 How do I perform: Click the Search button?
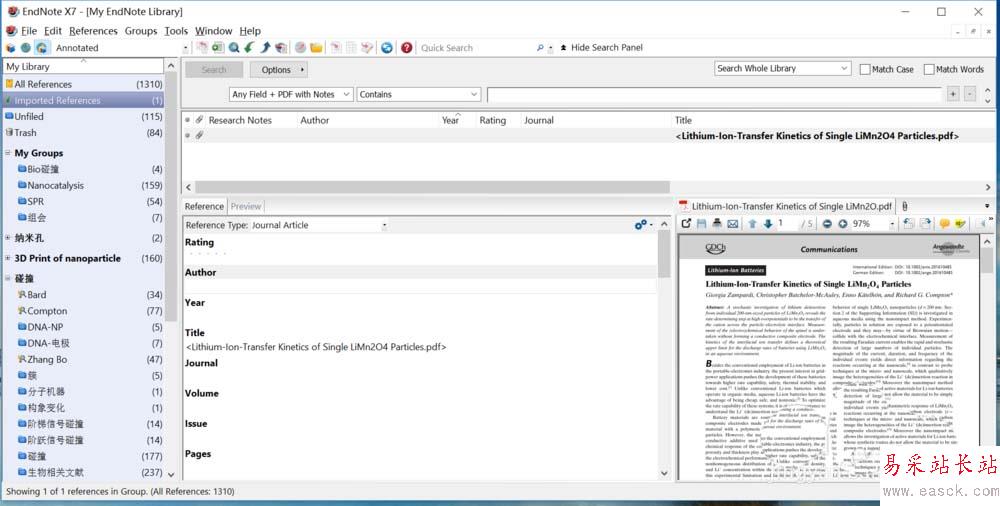[x=214, y=70]
